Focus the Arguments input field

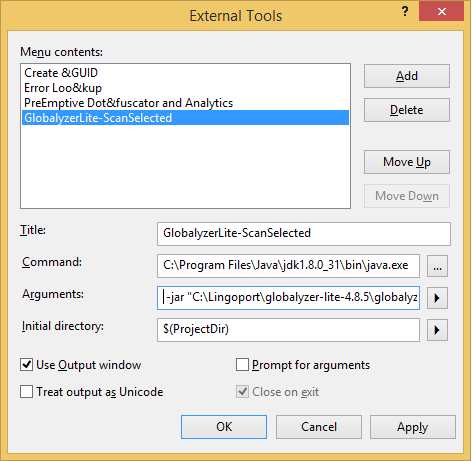point(288,297)
